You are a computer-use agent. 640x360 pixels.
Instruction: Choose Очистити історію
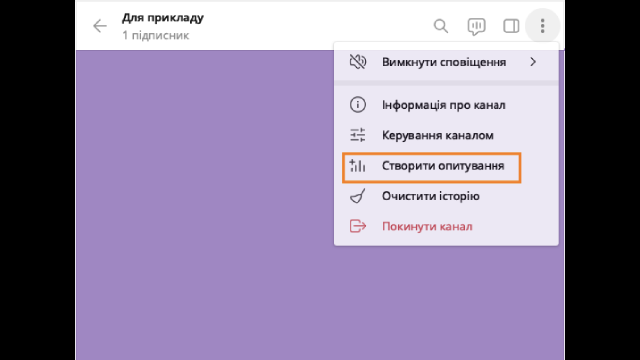coord(446,196)
